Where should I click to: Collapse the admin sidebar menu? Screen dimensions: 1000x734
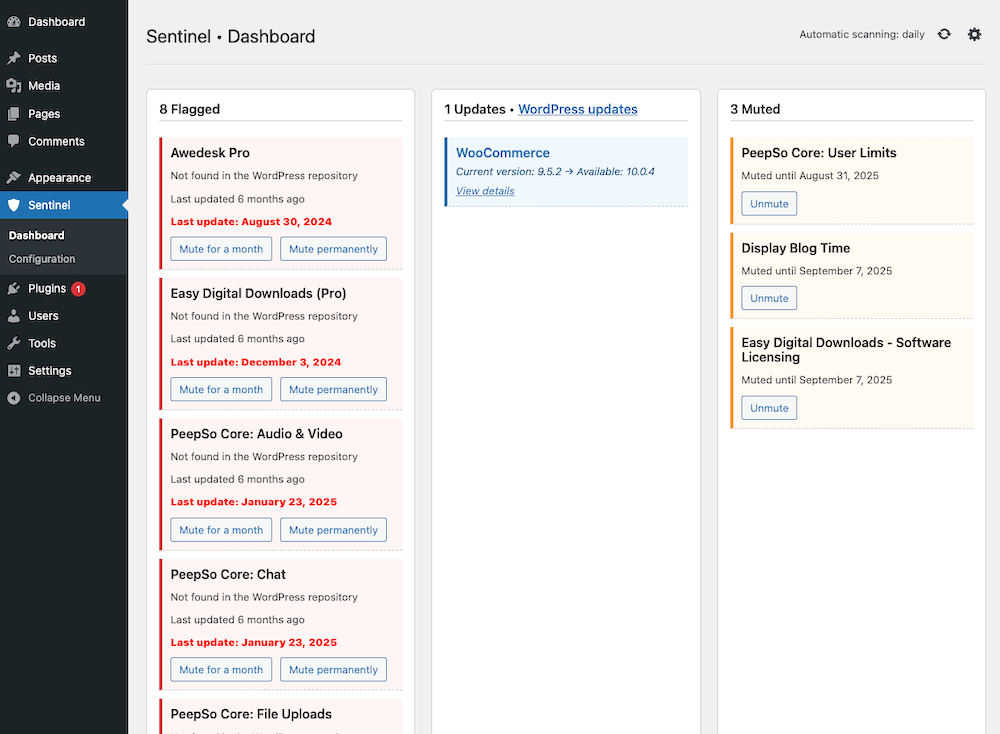tap(64, 398)
